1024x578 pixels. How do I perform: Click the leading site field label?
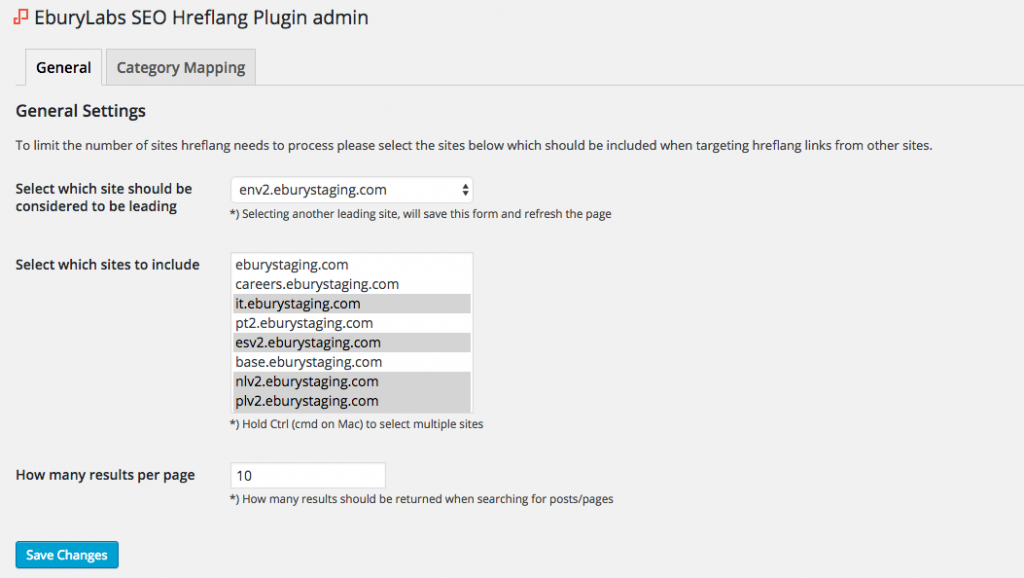(104, 197)
